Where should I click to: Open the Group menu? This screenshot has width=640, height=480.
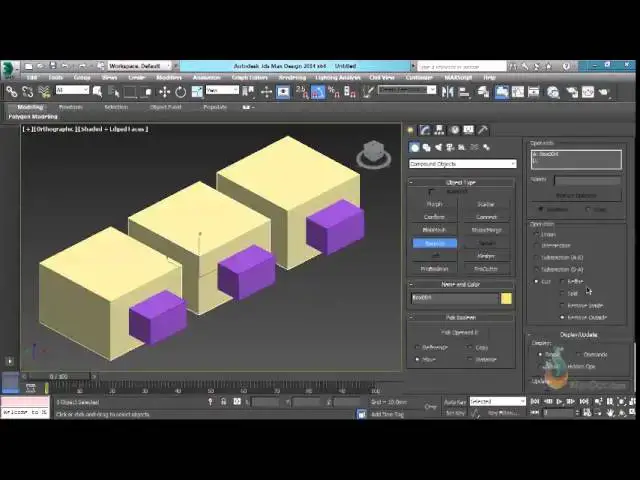pos(82,78)
